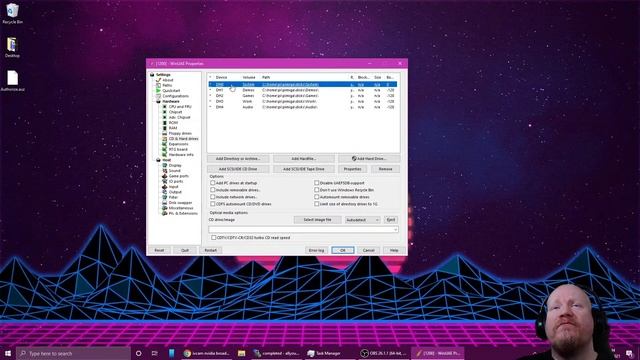Toggle Automount removable drives checkbox
This screenshot has height=360, width=640.
(x=317, y=197)
